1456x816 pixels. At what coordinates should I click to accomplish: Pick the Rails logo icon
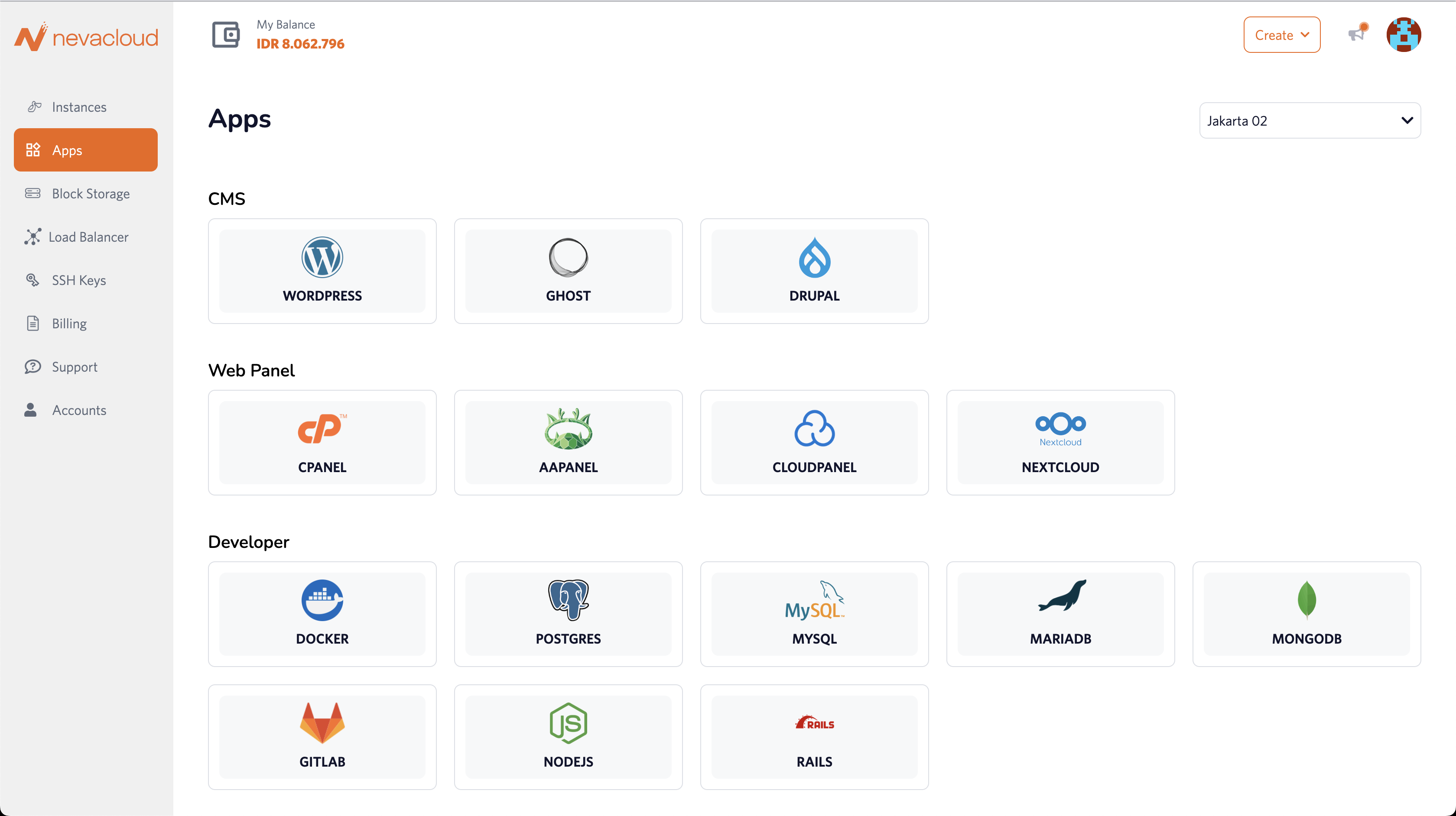coord(815,723)
